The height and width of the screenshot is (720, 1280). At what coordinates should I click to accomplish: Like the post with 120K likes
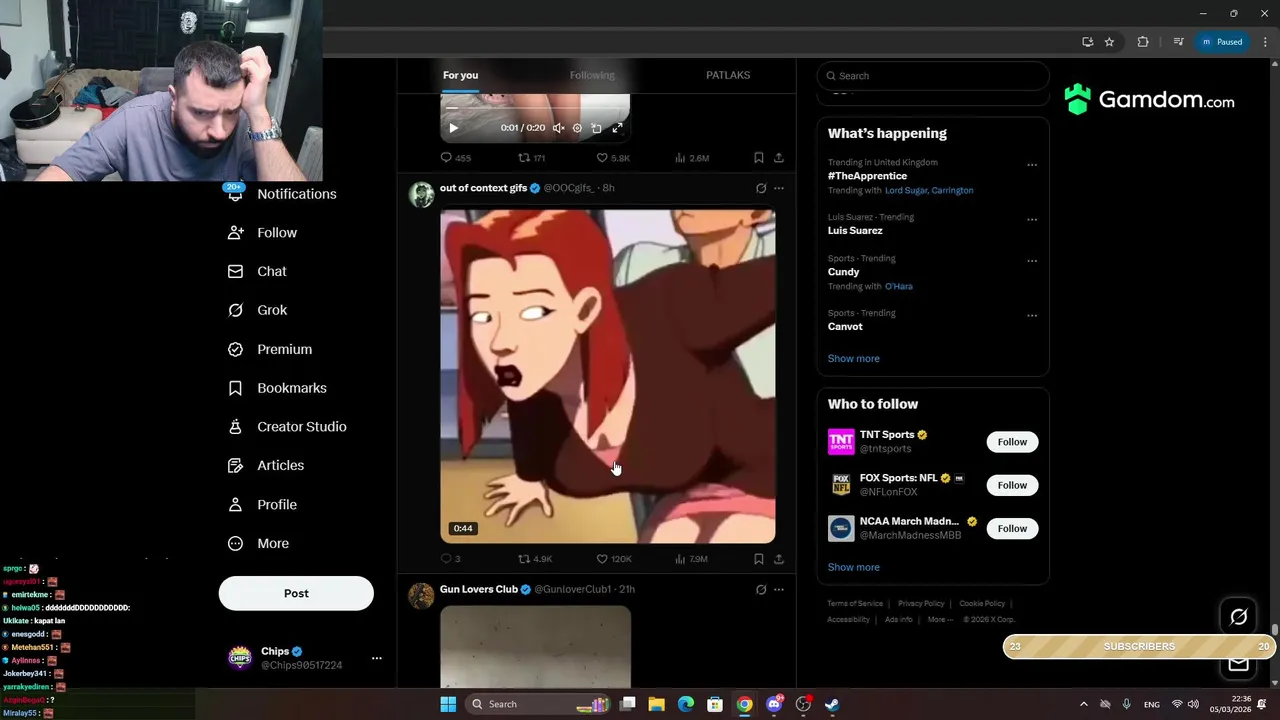click(614, 559)
